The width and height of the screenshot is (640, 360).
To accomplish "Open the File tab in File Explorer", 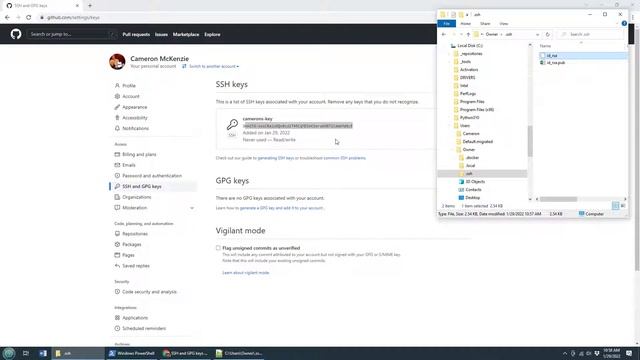I will (x=447, y=24).
